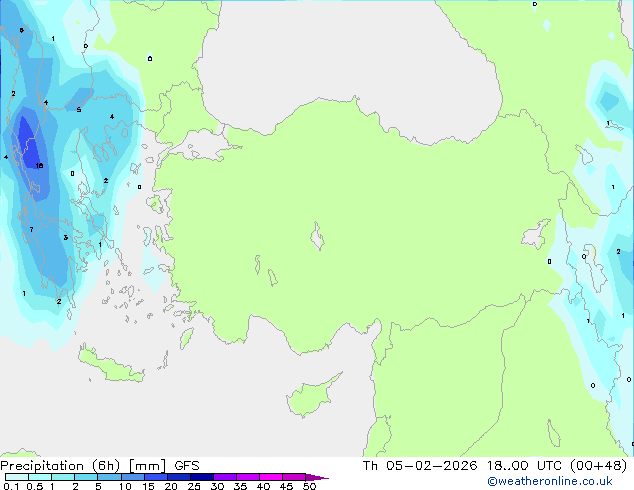Click the above-50 arrow tip of legend

(317, 477)
